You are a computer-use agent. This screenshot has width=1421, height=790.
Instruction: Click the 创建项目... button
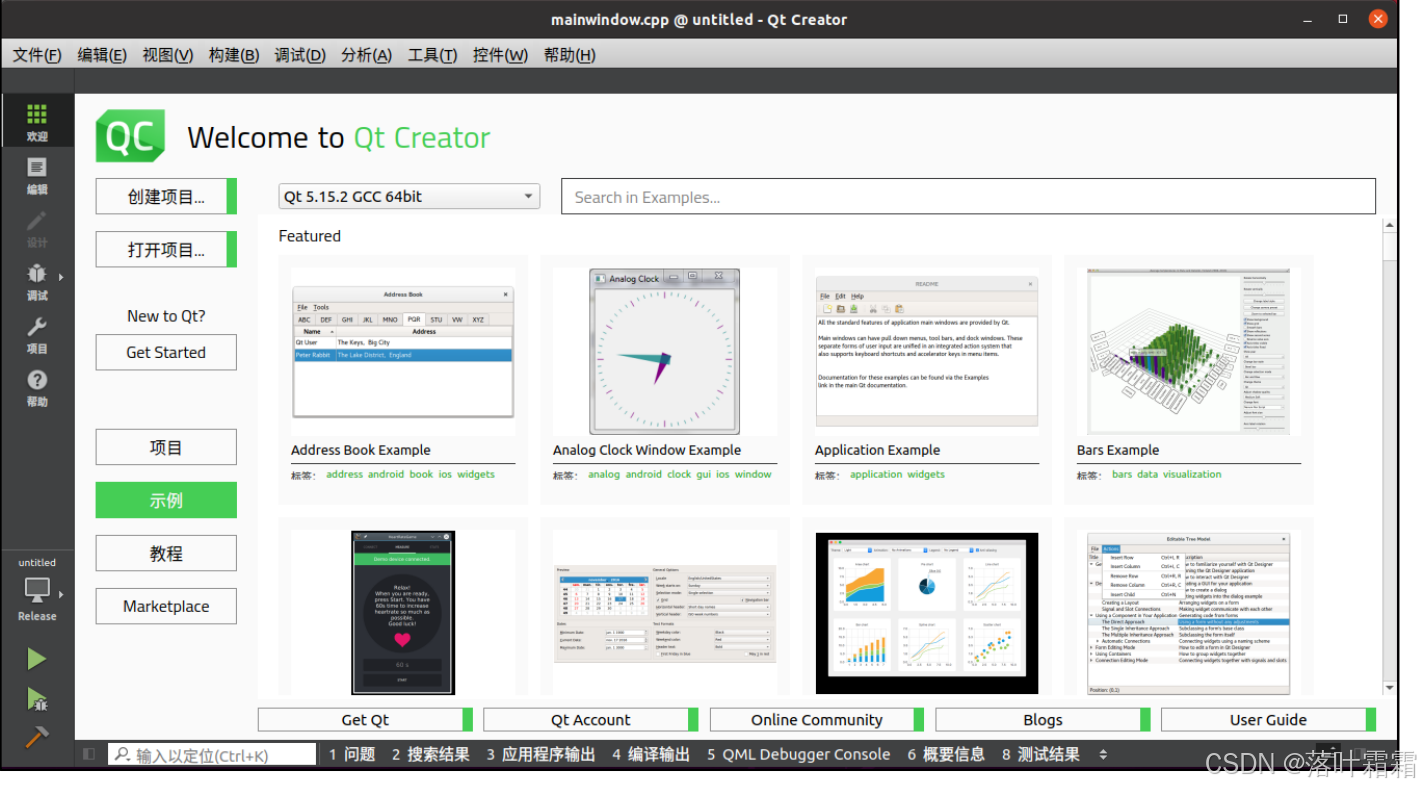[x=166, y=196]
